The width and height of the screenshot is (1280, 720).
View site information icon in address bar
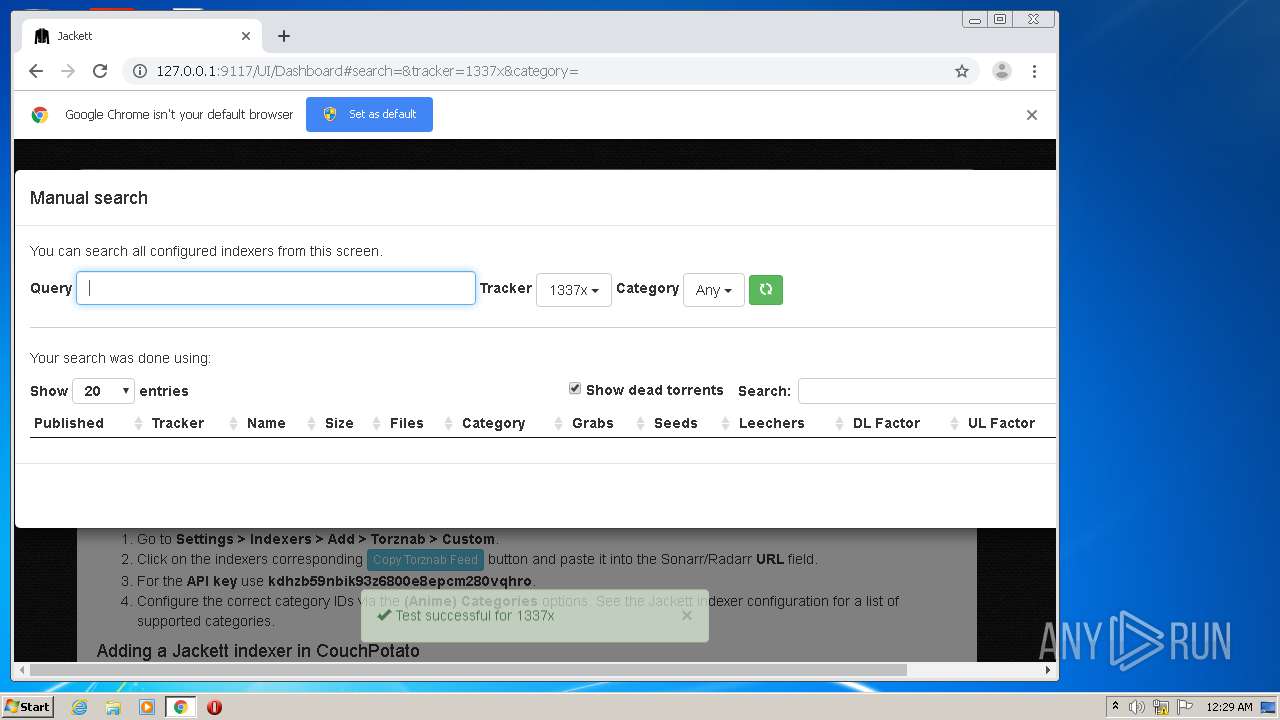click(x=140, y=71)
